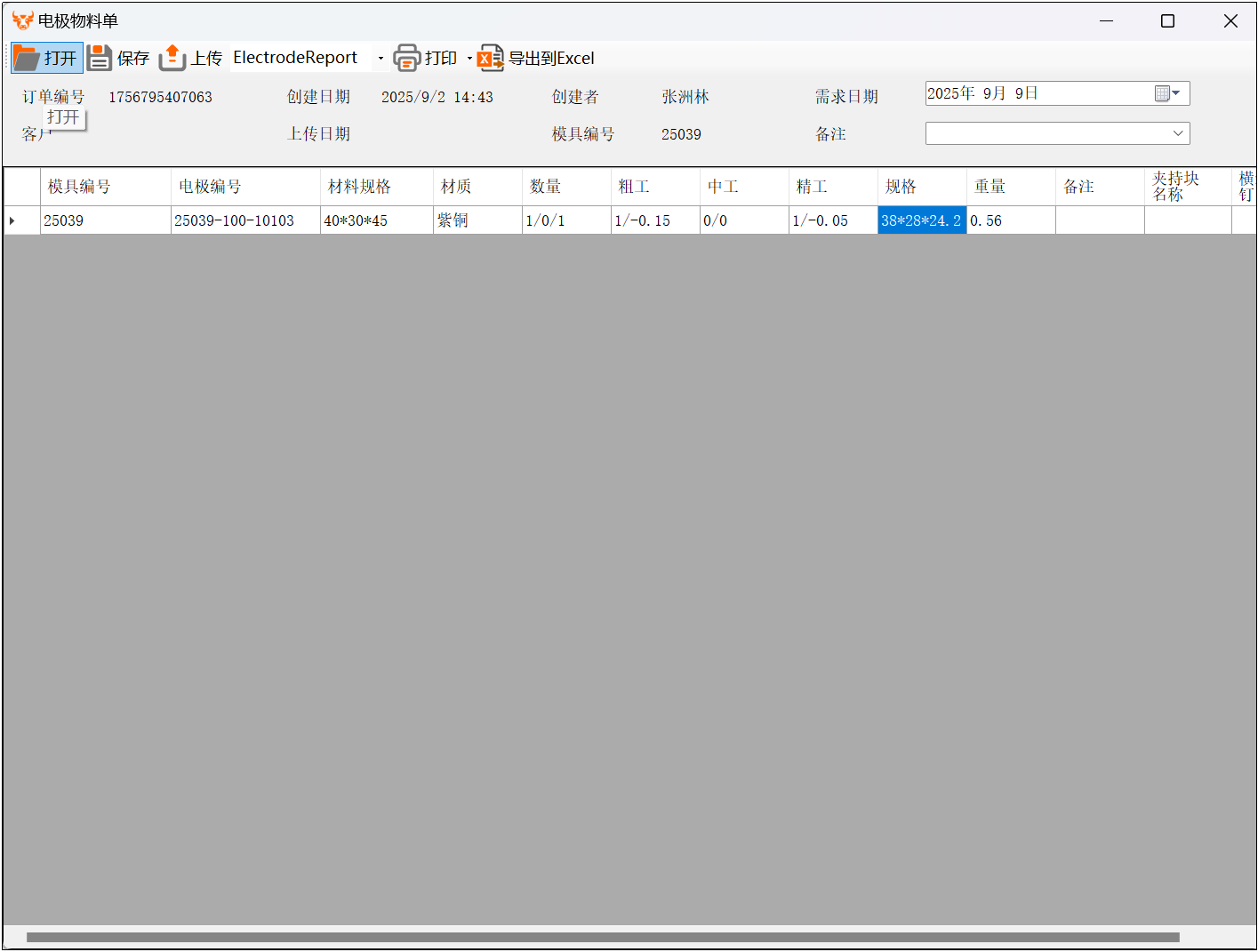Click the weight cell 0.56
Screen dimensions: 1258x952
coord(1010,220)
